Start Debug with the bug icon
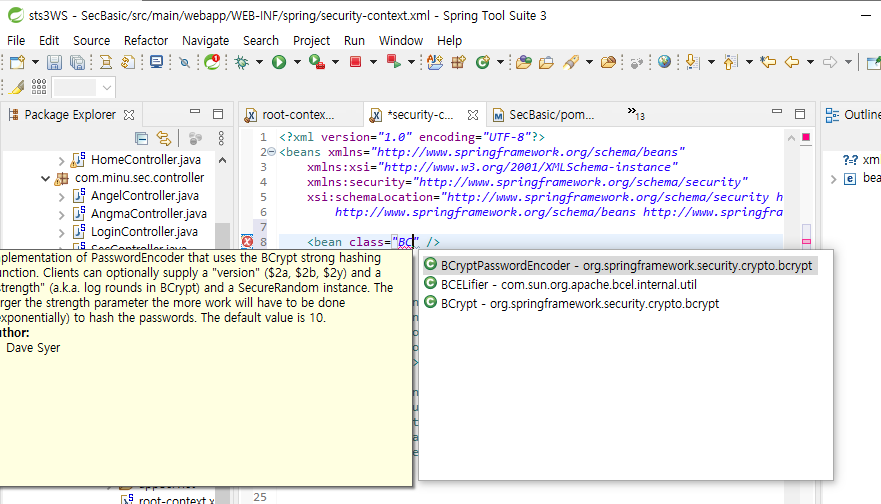 (242, 62)
